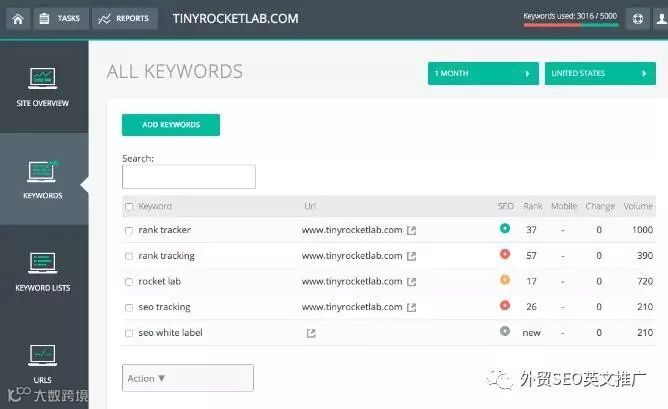668x409 pixels.
Task: Click keyword text 'seo white label'
Action: [x=170, y=333]
